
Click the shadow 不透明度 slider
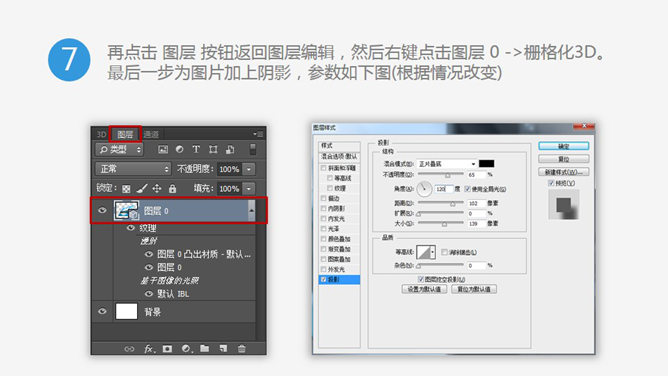441,175
